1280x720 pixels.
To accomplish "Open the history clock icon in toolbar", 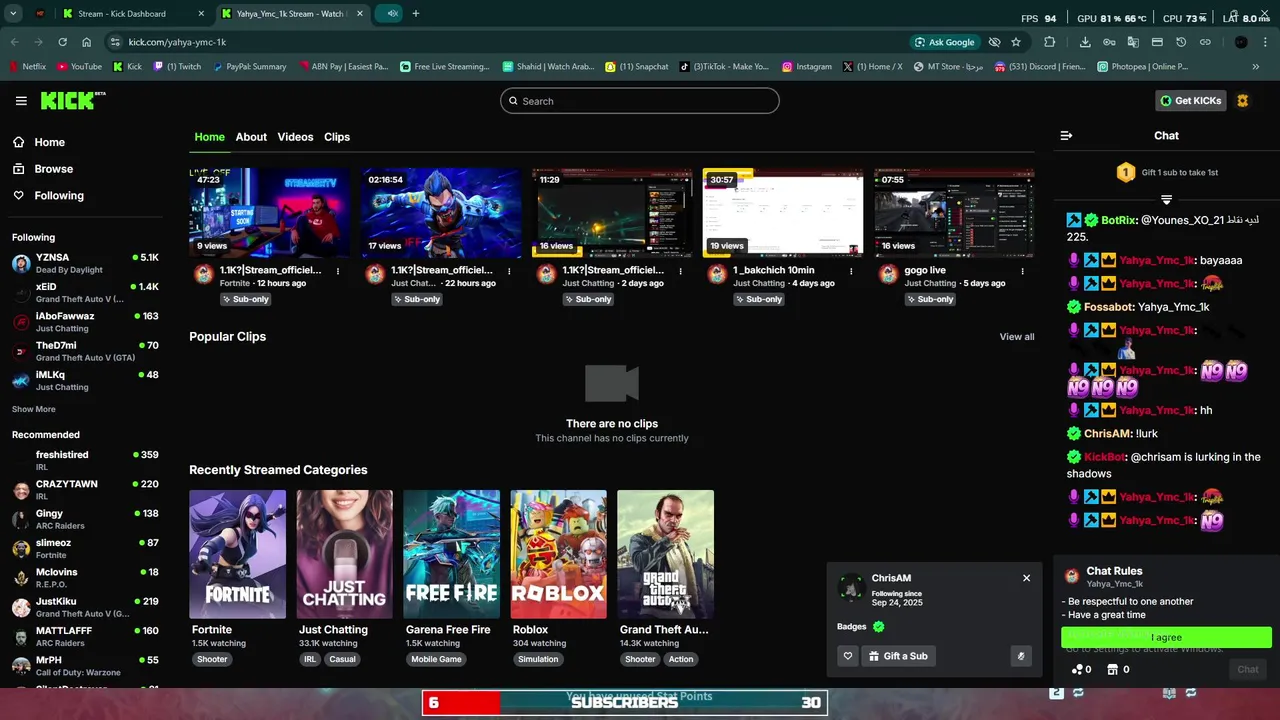I will point(1181,42).
